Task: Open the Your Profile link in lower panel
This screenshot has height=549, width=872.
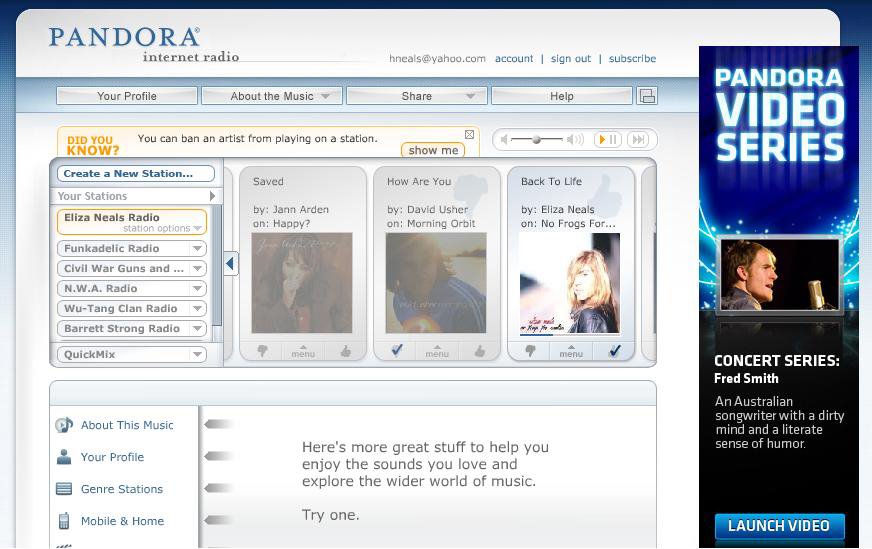Action: point(112,457)
